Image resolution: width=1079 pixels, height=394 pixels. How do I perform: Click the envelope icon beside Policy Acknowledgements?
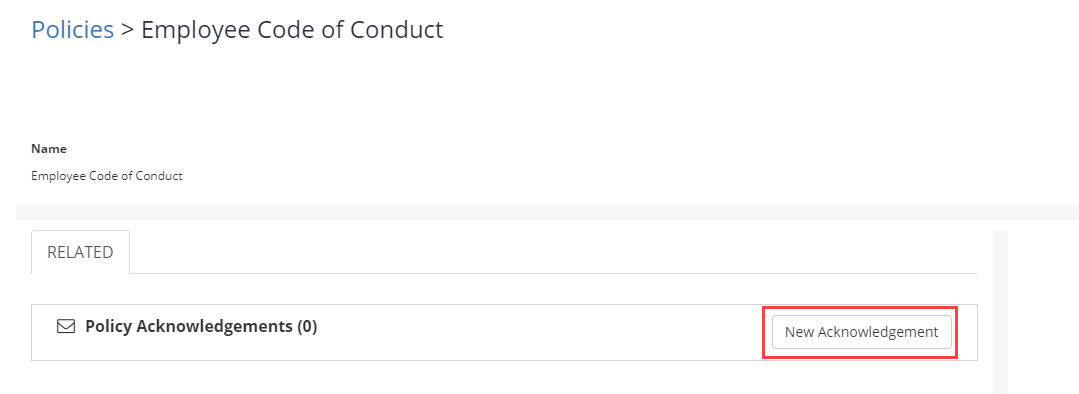[x=65, y=326]
